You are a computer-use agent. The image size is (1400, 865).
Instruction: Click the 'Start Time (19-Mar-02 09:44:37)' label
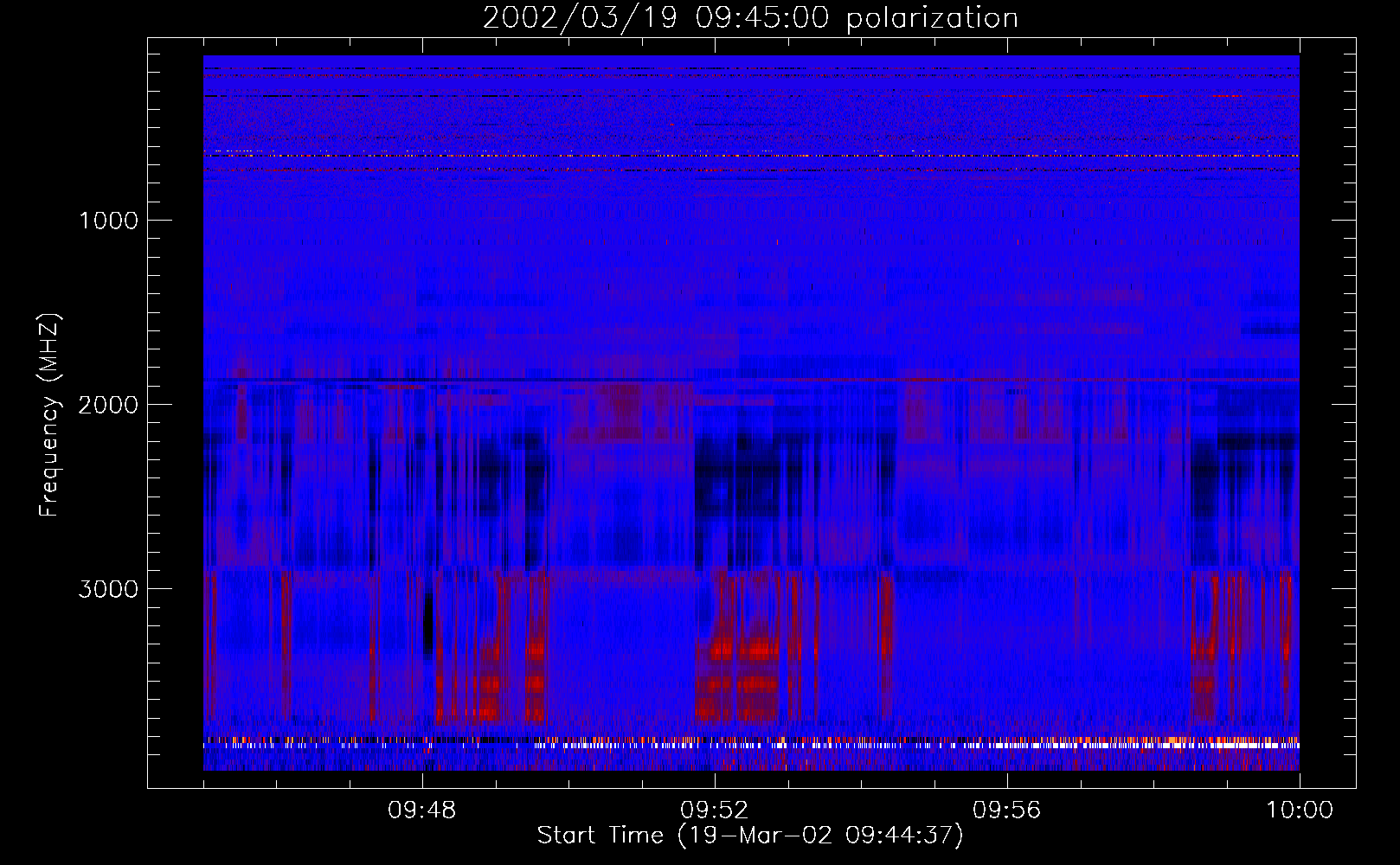[x=750, y=836]
